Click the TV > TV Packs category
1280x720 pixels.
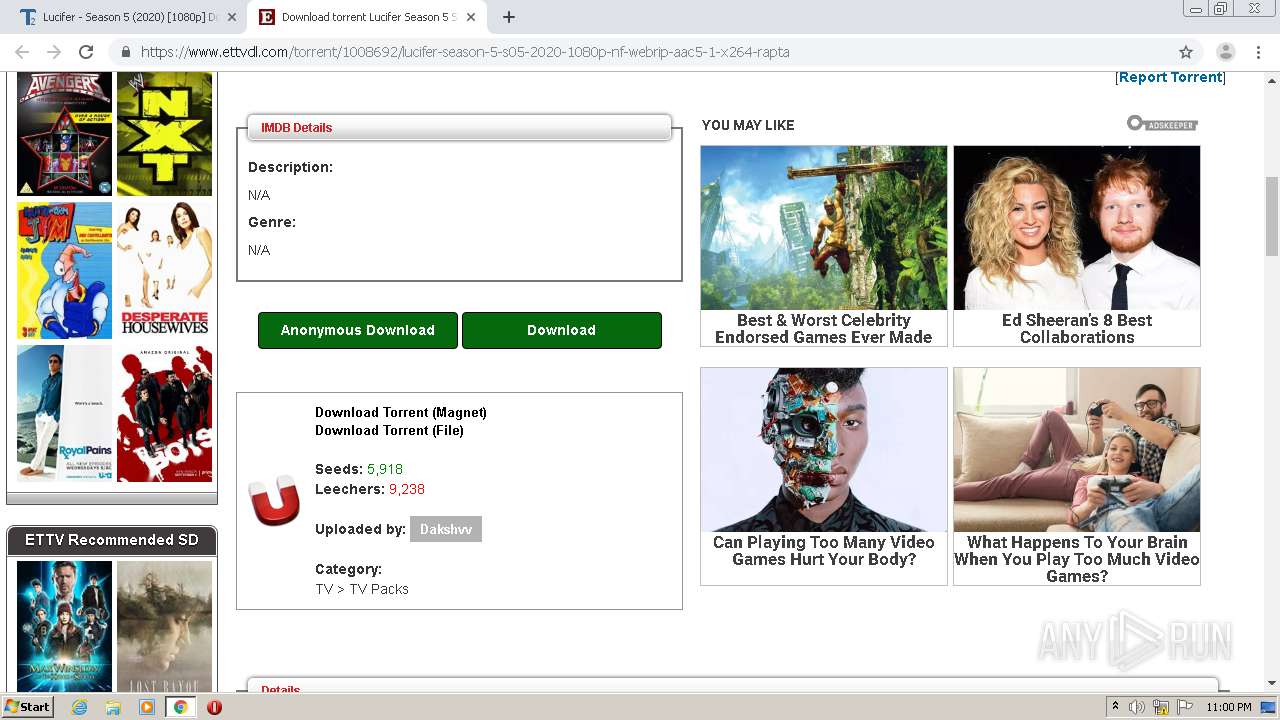[x=362, y=589]
